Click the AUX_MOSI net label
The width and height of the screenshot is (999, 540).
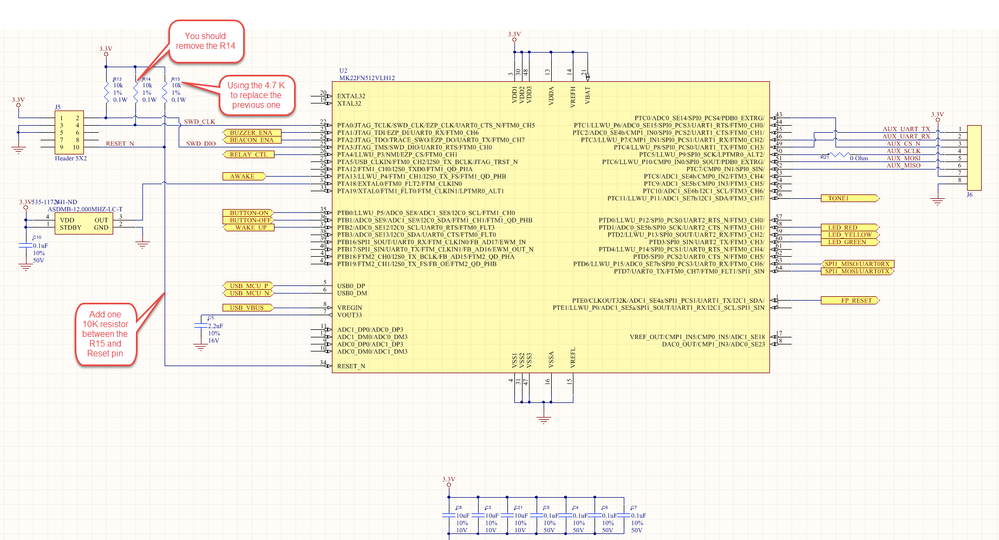903,158
